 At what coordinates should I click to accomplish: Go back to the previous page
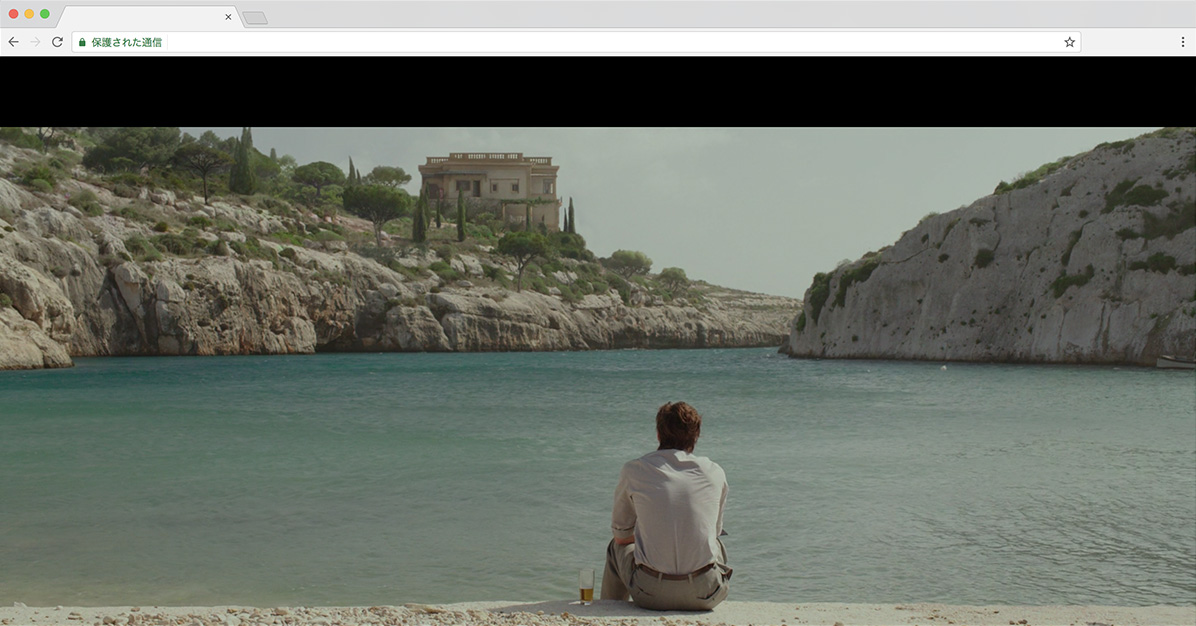(x=14, y=42)
